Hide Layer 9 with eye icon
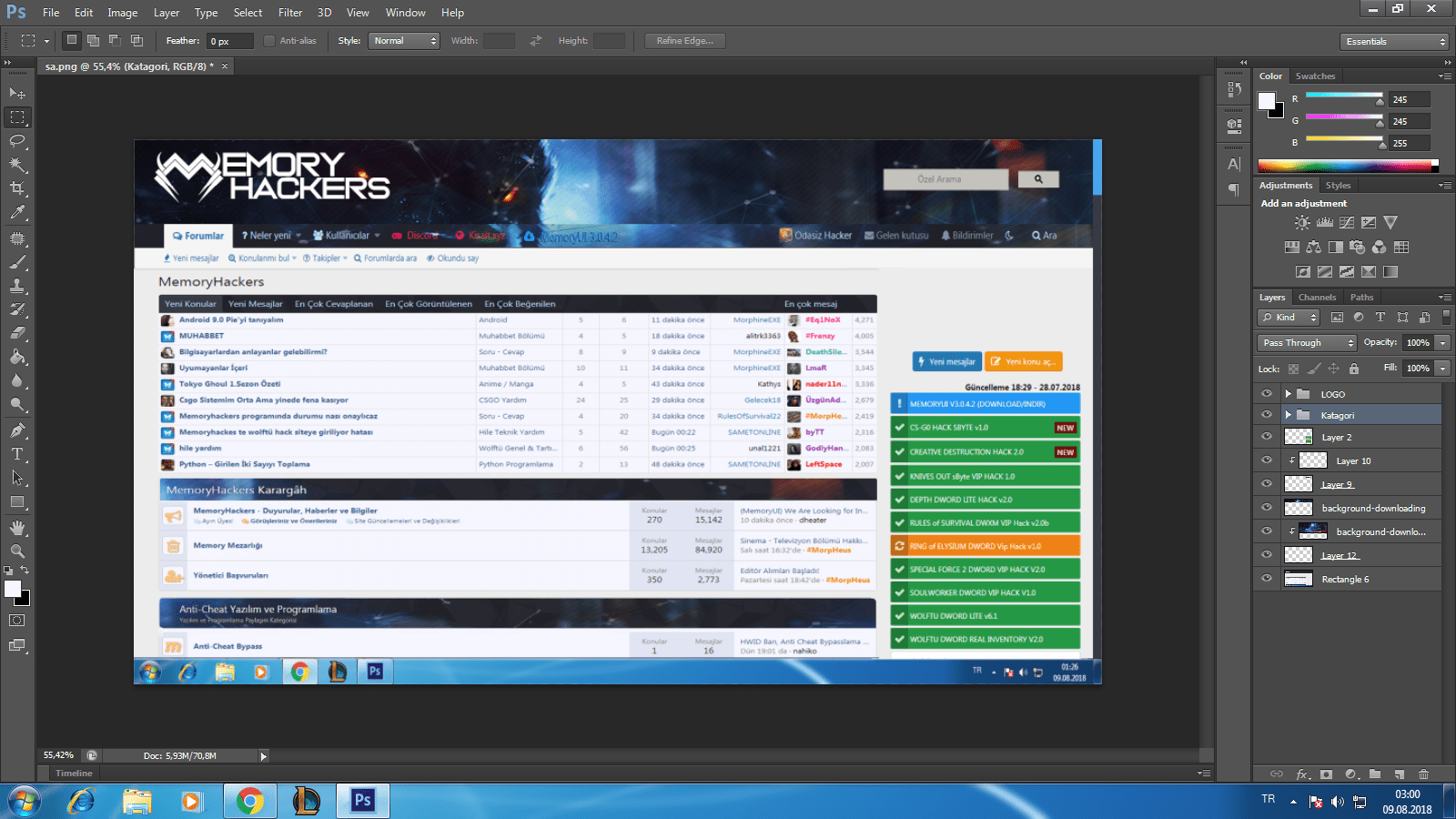Screen dimensions: 1456x819 pyautogui.click(x=1267, y=484)
